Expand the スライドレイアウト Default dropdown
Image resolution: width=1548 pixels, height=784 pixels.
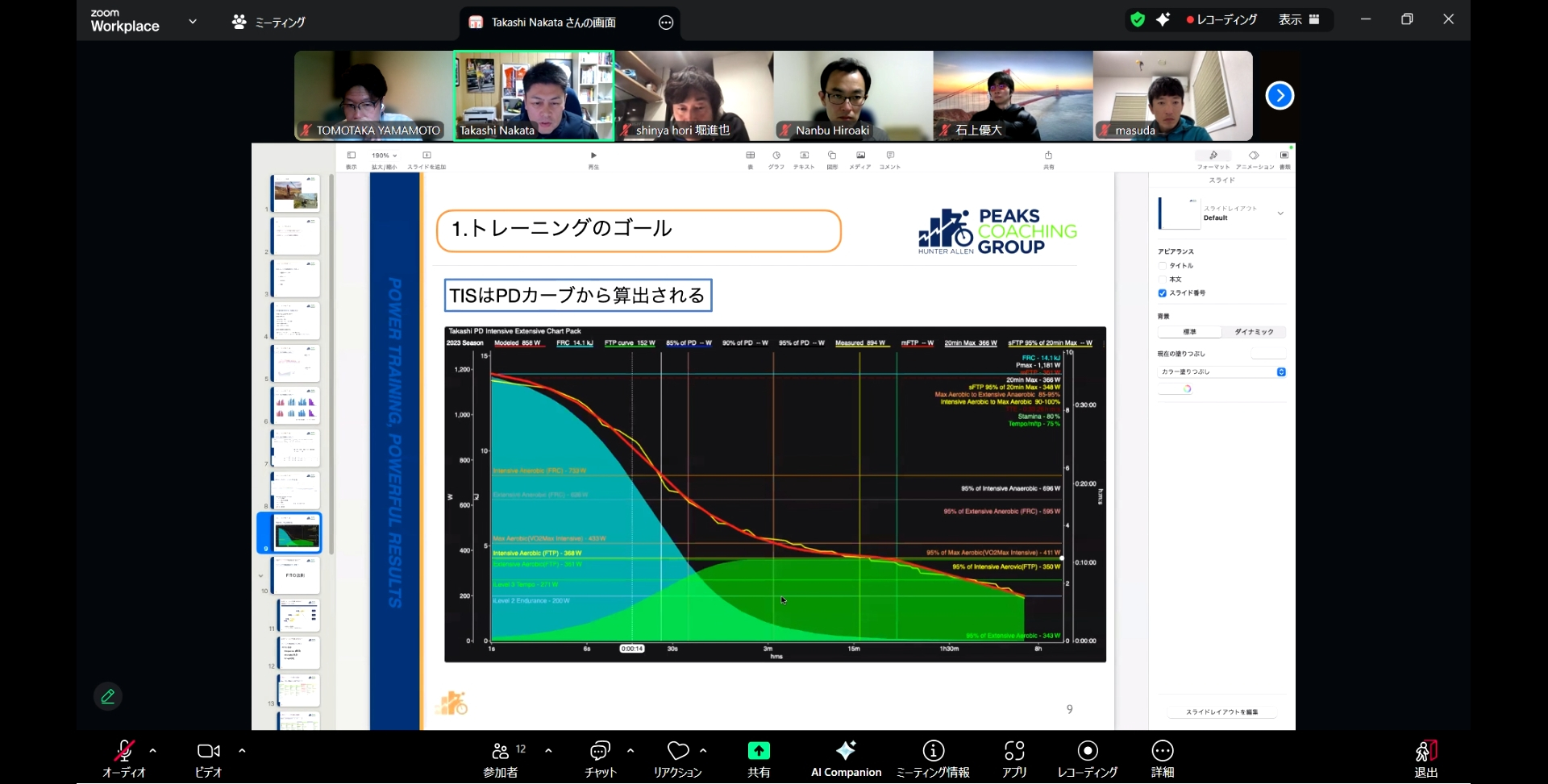(x=1280, y=213)
